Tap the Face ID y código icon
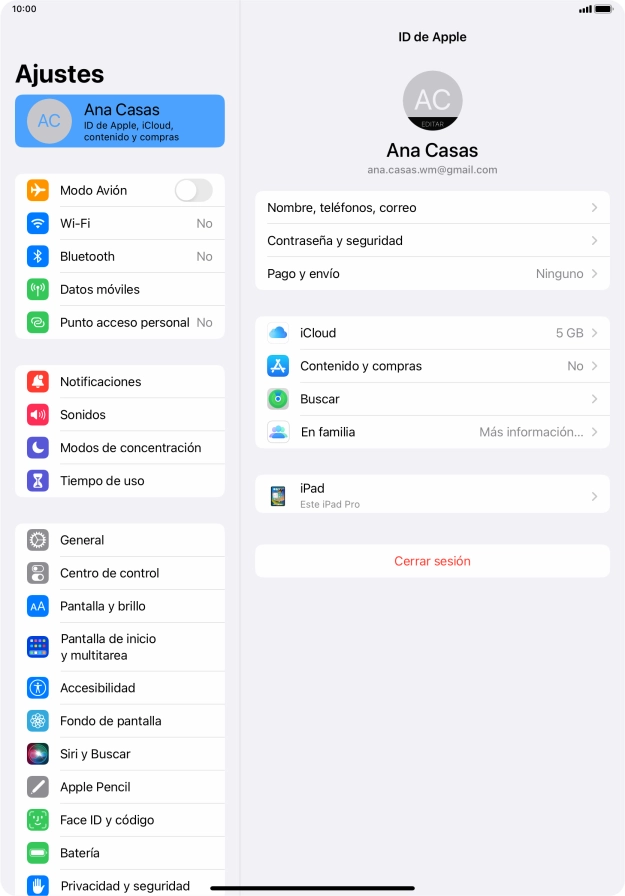Screen dimensions: 625x896 click(38, 820)
